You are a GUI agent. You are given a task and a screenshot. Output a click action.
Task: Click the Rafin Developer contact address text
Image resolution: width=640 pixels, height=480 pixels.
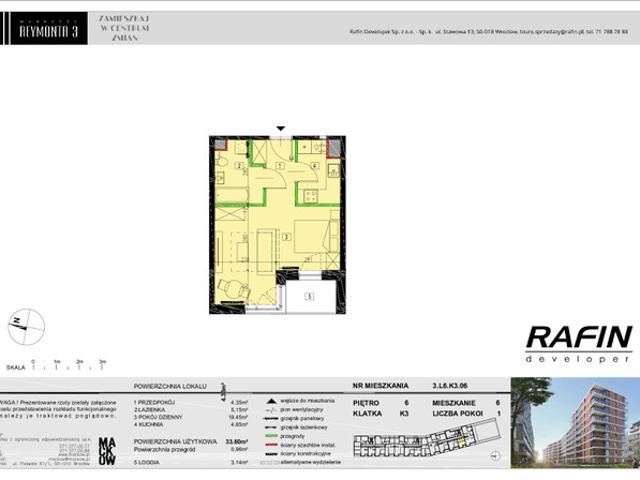pos(489,31)
